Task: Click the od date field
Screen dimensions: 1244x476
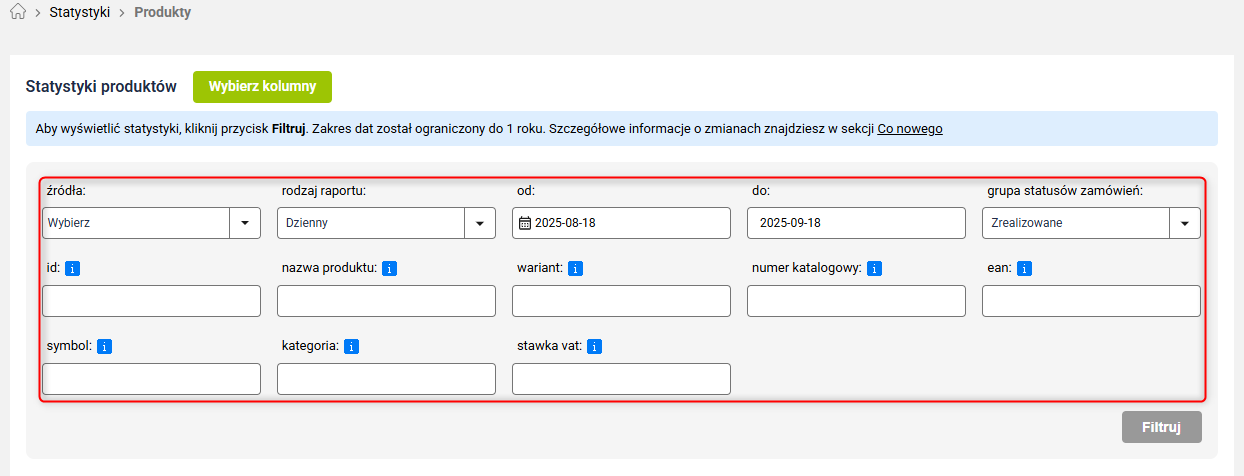Action: click(x=621, y=223)
